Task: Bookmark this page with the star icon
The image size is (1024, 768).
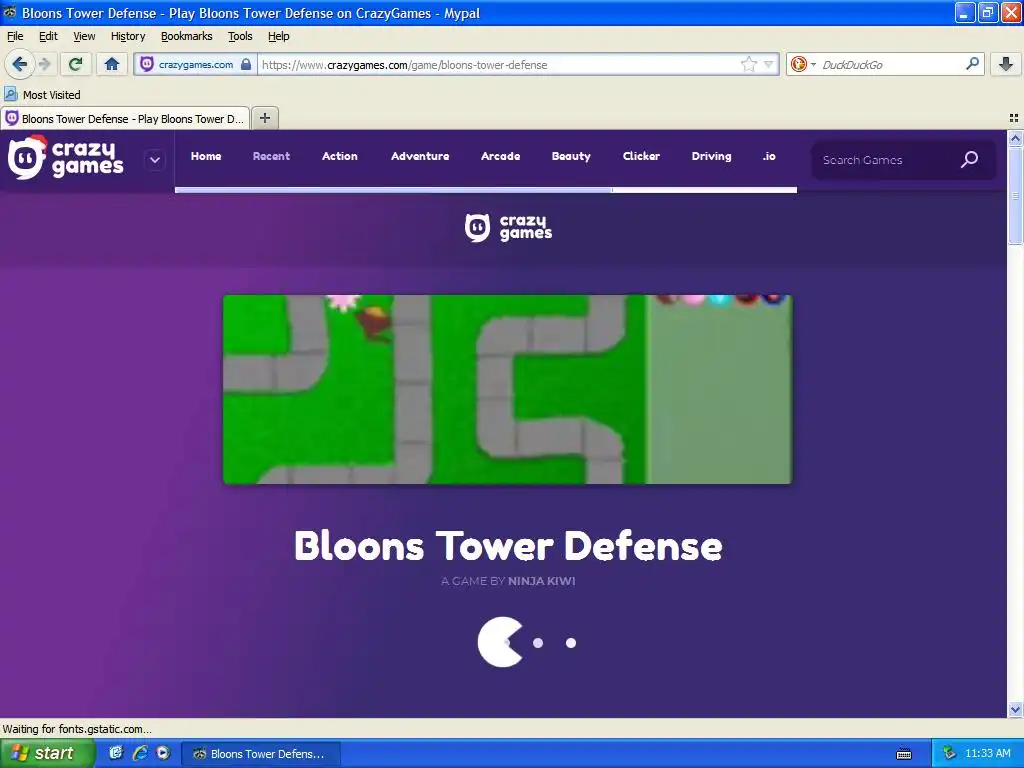Action: click(x=748, y=64)
